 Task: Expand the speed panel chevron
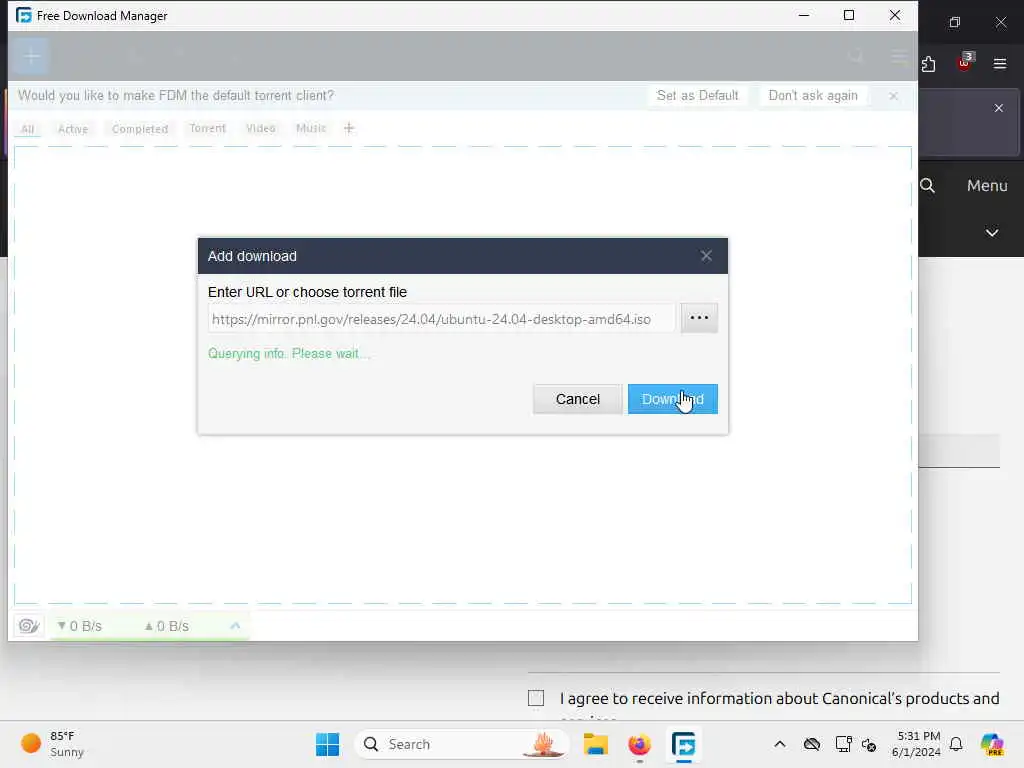[x=235, y=626]
